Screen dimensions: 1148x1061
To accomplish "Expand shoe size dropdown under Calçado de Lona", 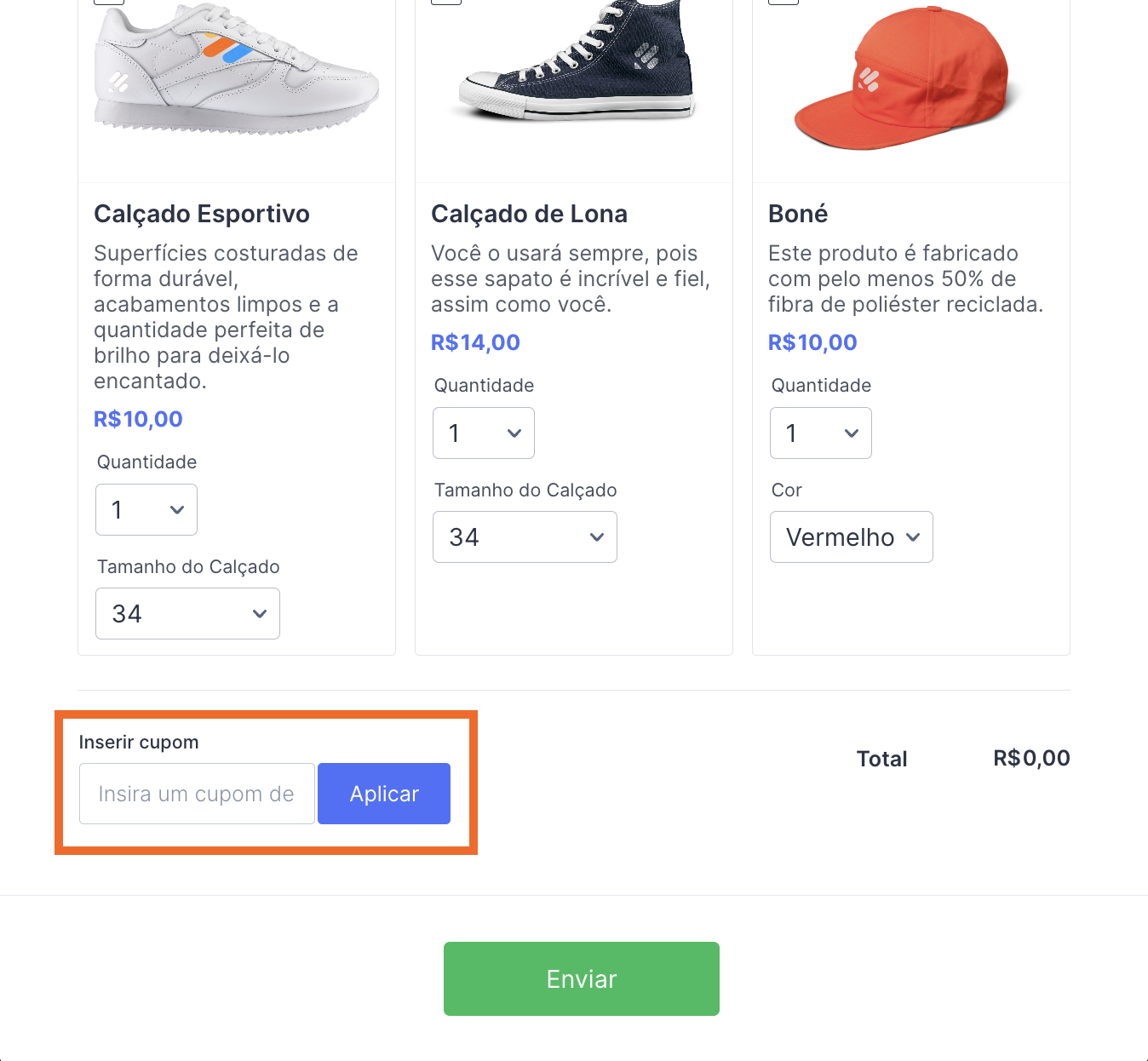I will click(525, 537).
